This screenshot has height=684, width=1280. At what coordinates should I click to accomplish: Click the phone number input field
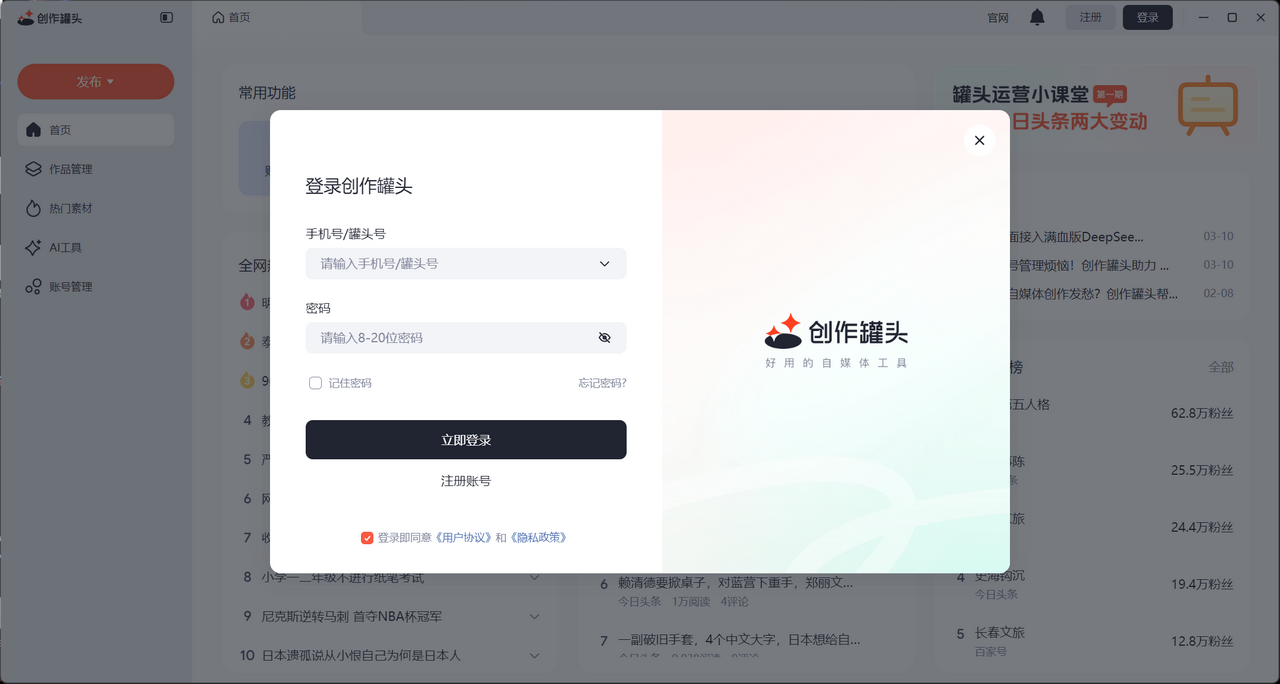[450, 263]
